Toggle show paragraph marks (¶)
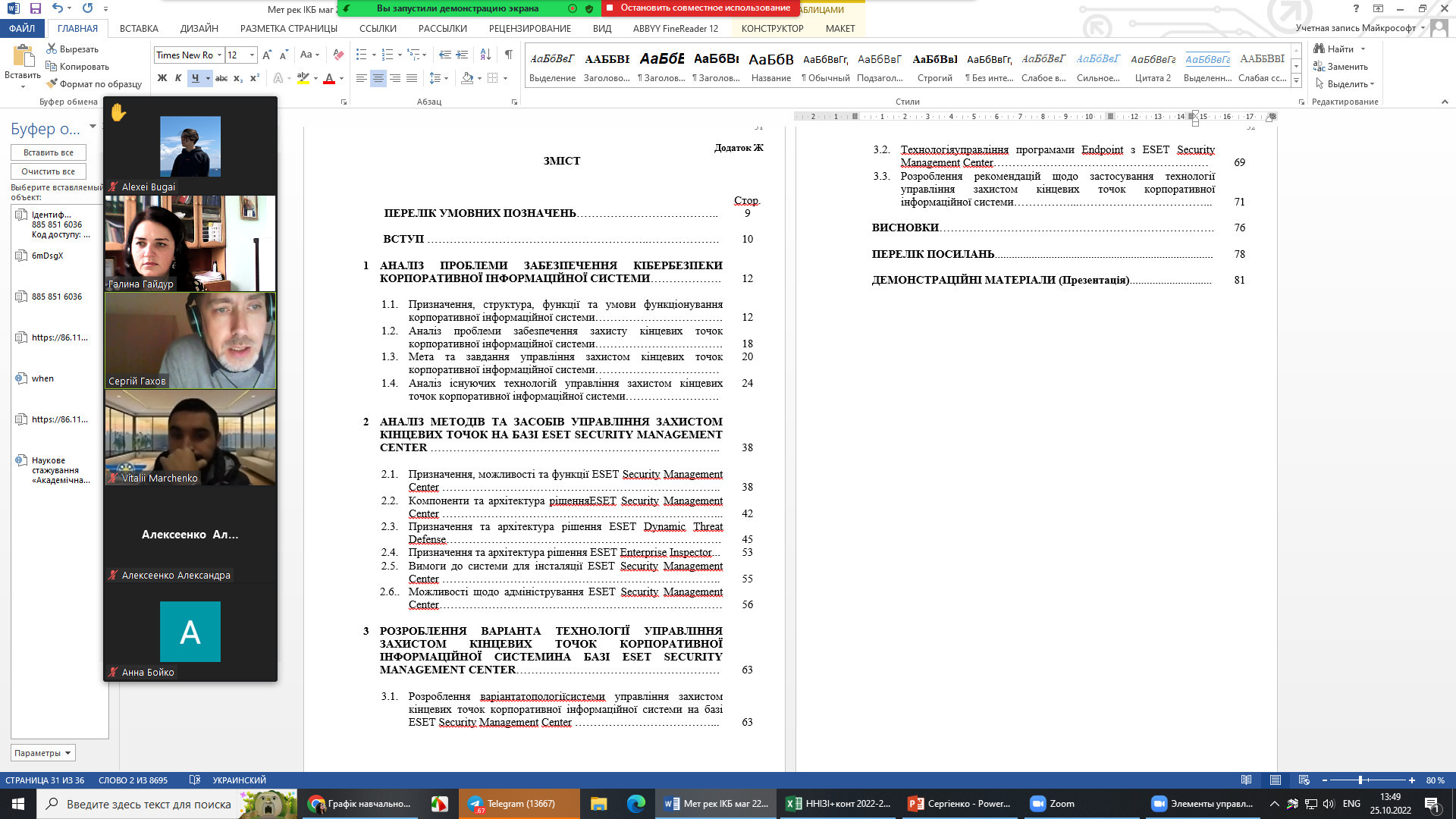The width and height of the screenshot is (1456, 819). coord(508,55)
